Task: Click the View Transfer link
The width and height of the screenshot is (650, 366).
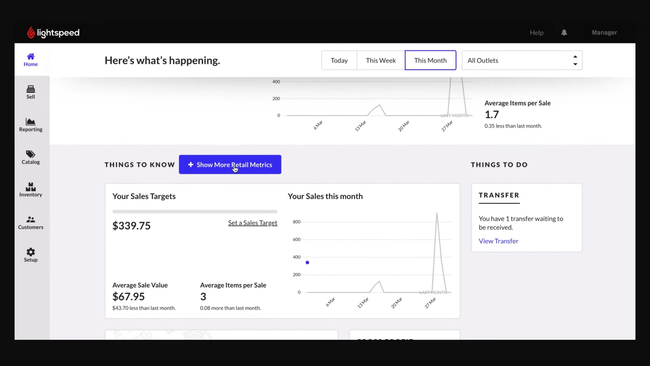Action: [x=498, y=241]
